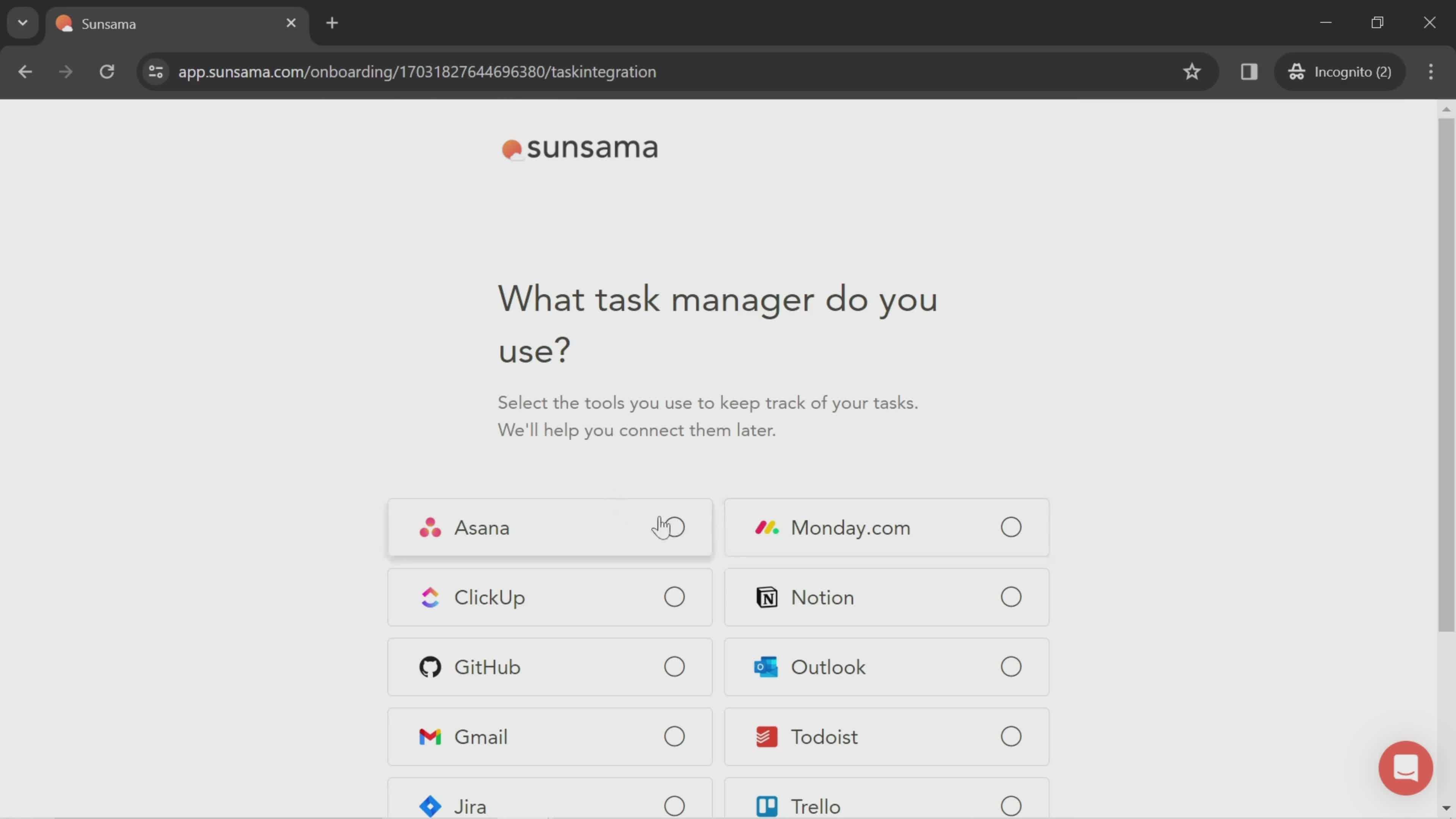The width and height of the screenshot is (1456, 819).
Task: Toggle the Monday.com radio button
Action: [x=1011, y=527]
